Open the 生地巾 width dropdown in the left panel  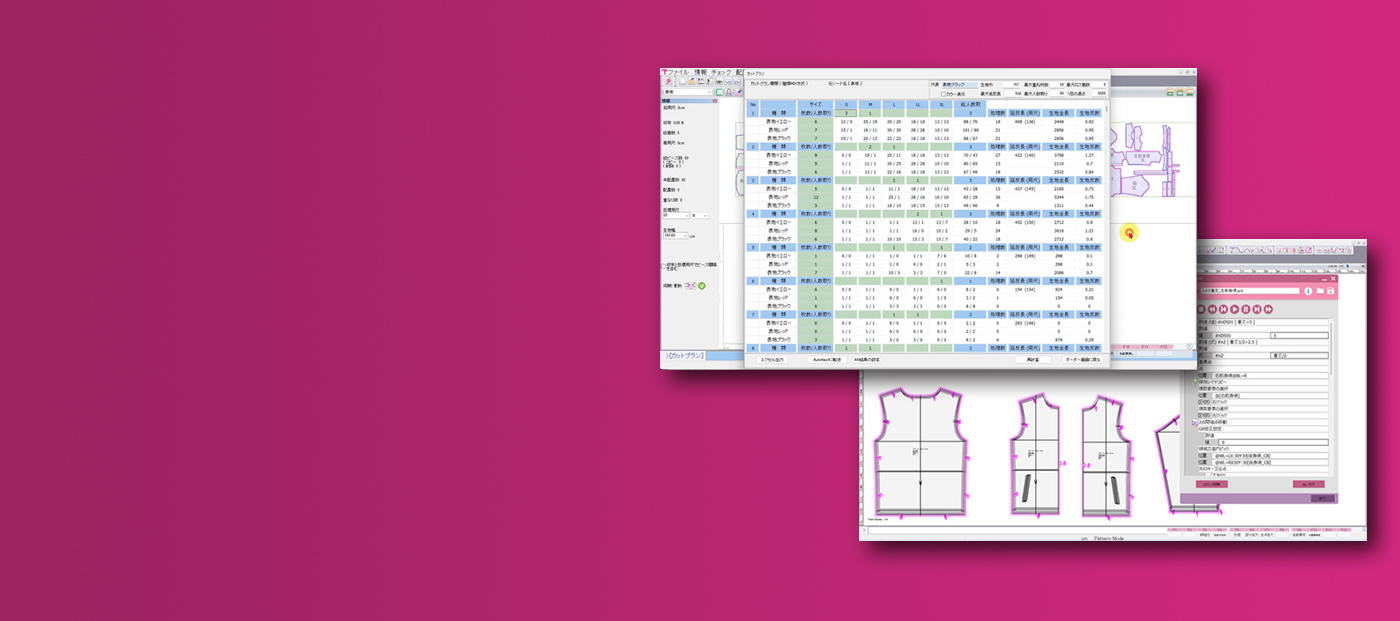(676, 236)
